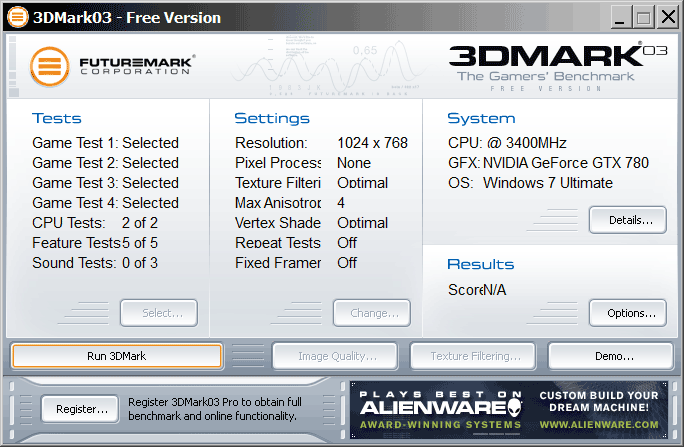Launch the Demo... button
This screenshot has width=684, height=447.
pyautogui.click(x=610, y=356)
